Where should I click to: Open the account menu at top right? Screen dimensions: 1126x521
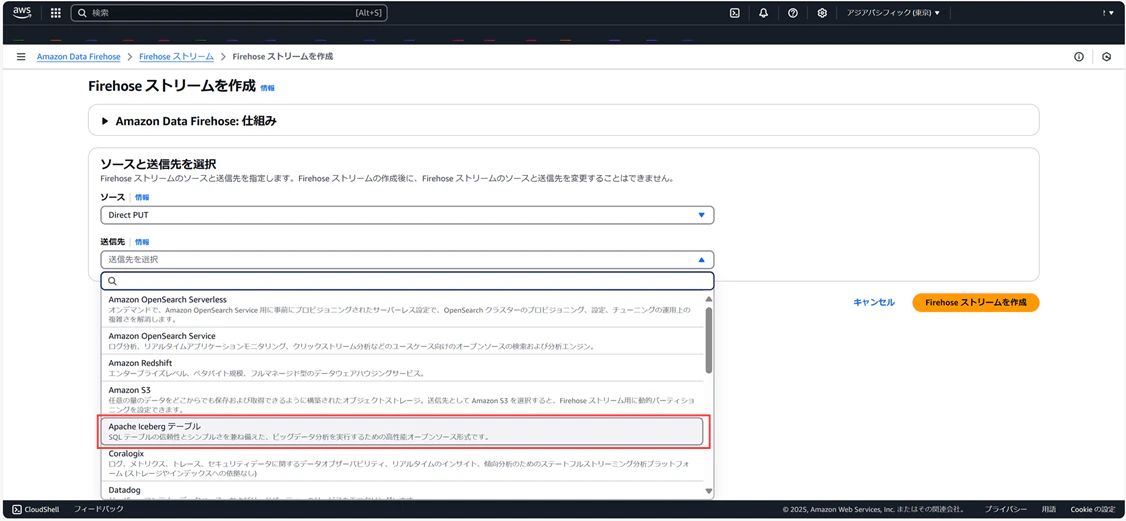tap(1108, 13)
